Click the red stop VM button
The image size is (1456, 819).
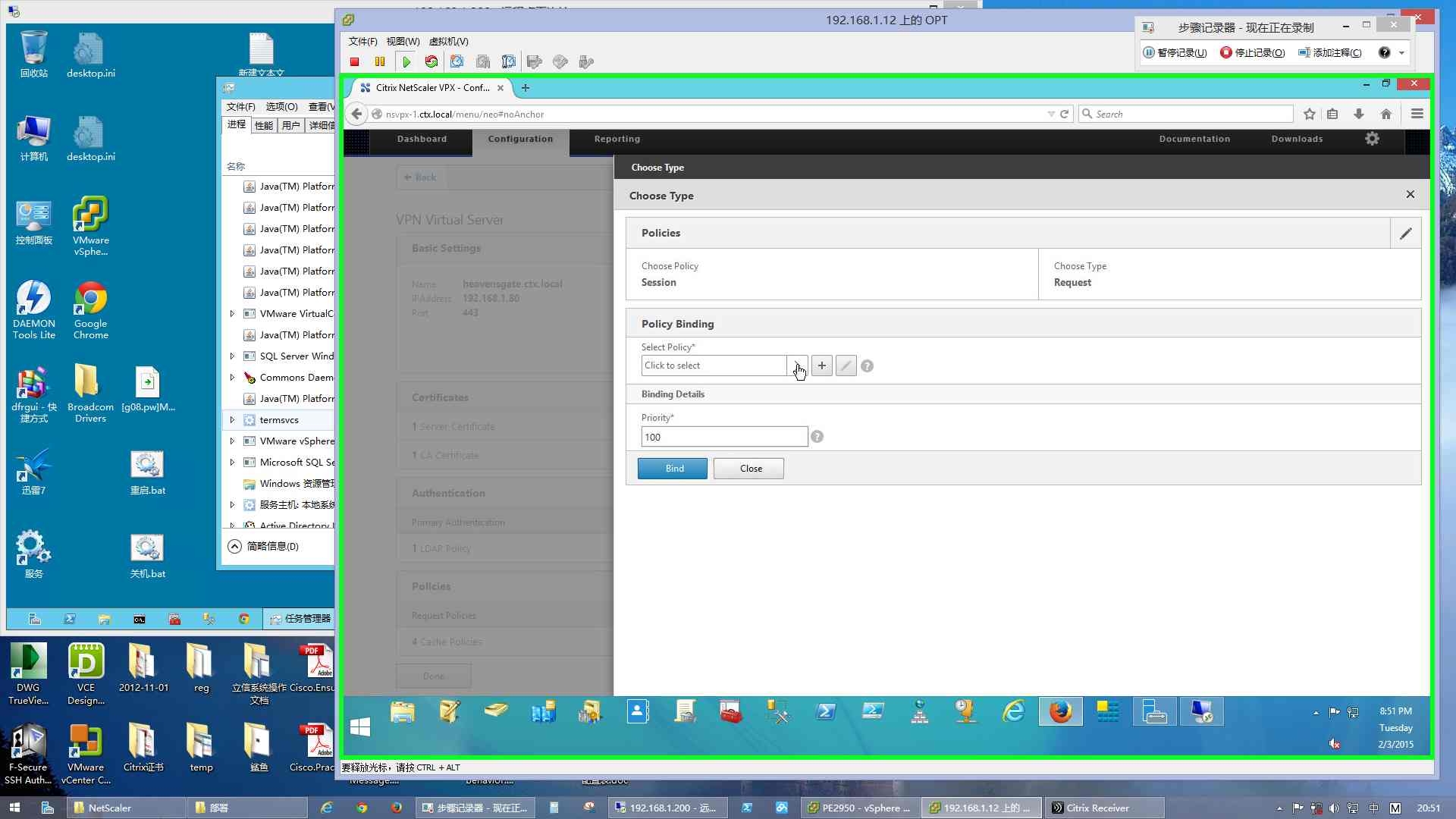tap(354, 62)
